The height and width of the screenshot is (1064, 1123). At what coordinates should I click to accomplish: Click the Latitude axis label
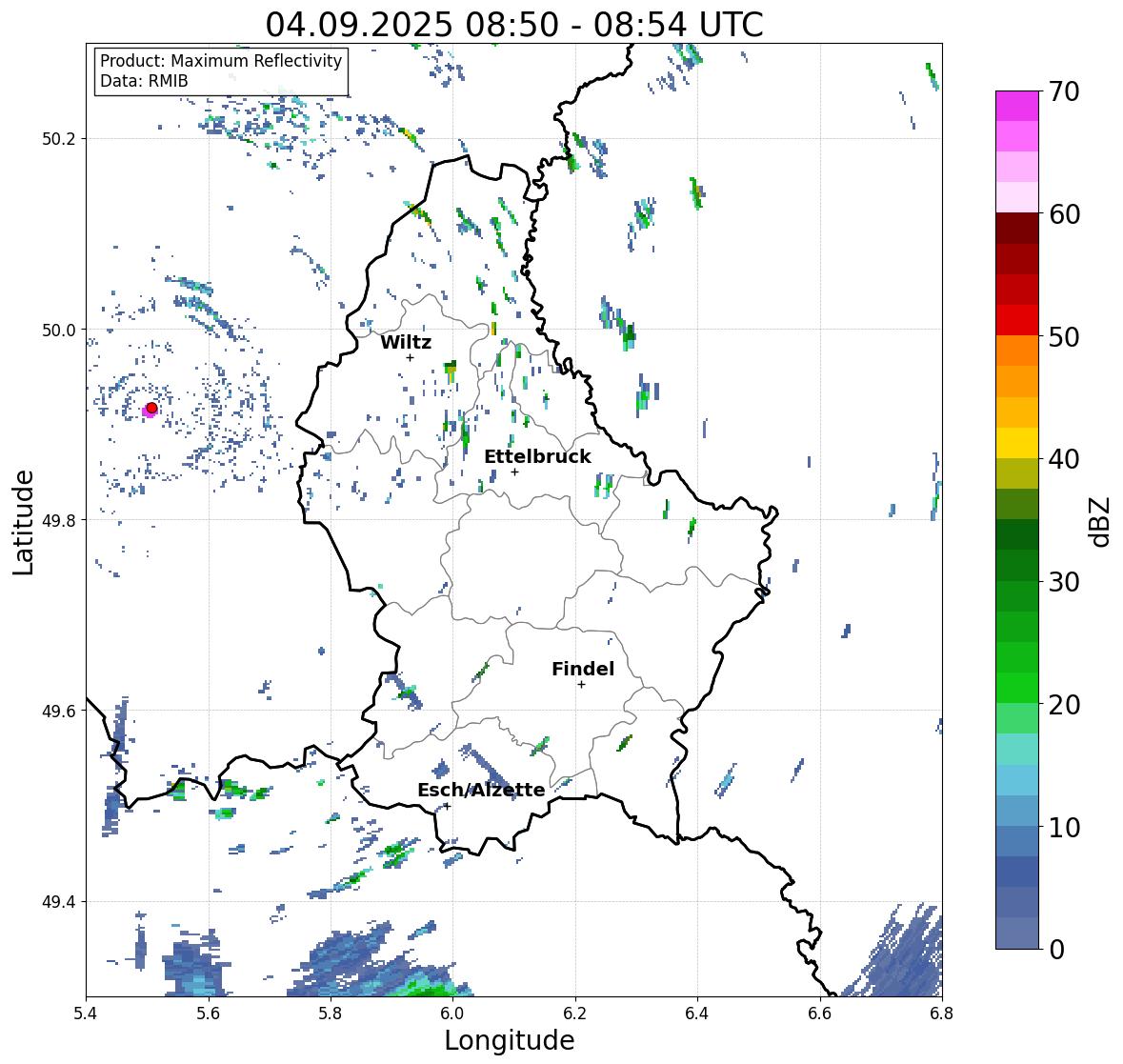[24, 522]
